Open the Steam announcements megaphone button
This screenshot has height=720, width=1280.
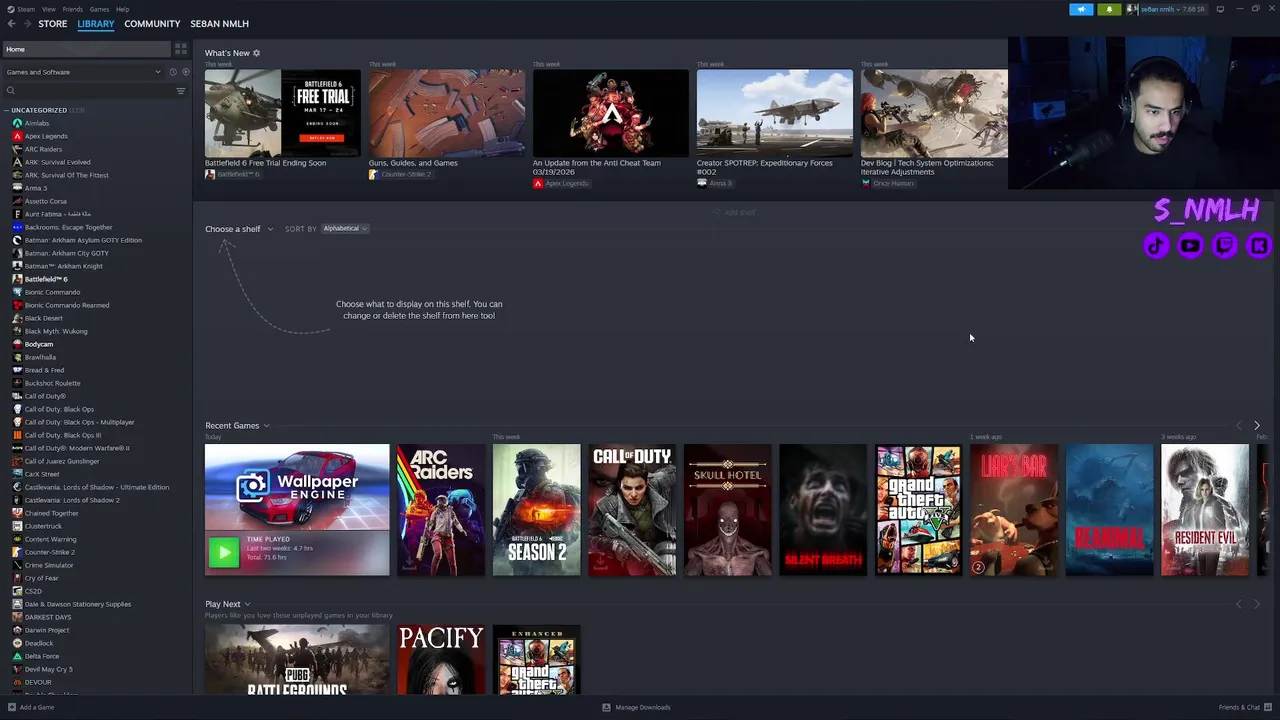pyautogui.click(x=1081, y=9)
